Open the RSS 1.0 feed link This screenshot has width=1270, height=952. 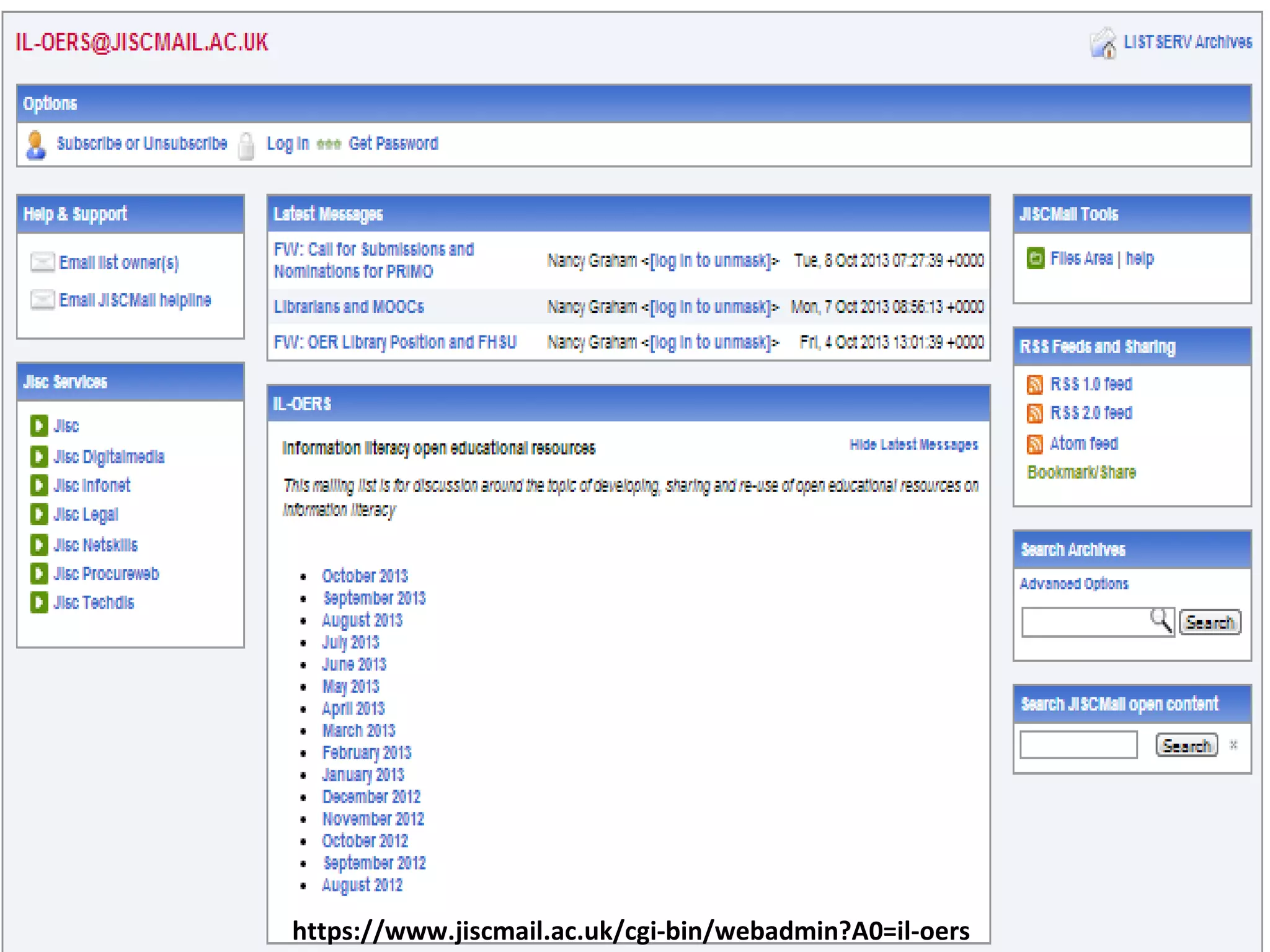point(1091,384)
